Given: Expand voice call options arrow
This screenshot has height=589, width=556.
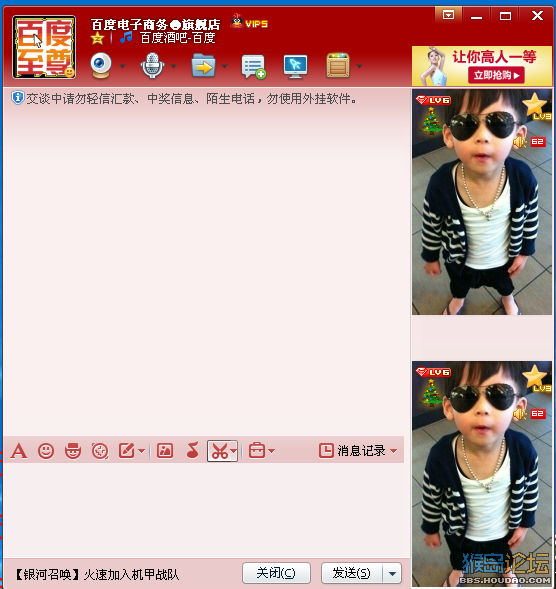Looking at the screenshot, I should 174,66.
